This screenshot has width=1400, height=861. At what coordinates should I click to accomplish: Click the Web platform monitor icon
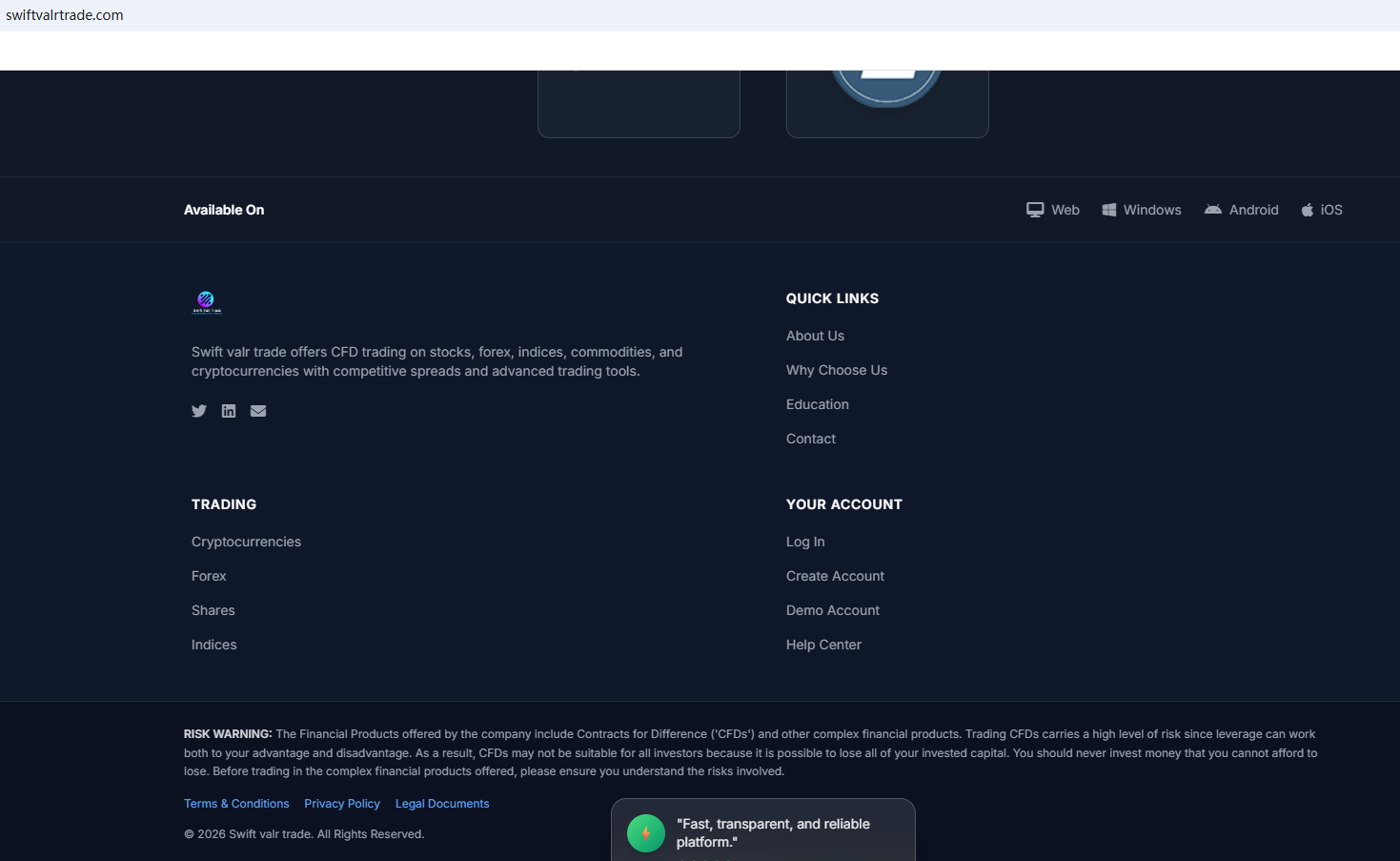1035,210
